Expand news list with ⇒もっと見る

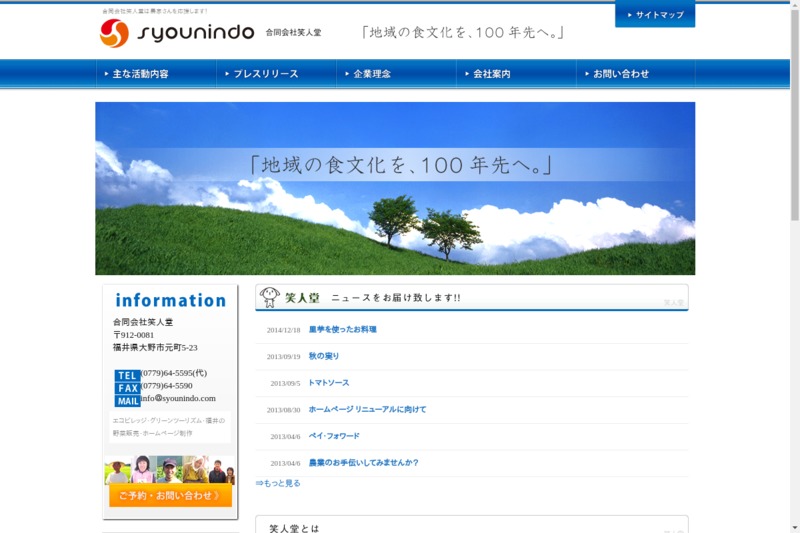[x=278, y=483]
